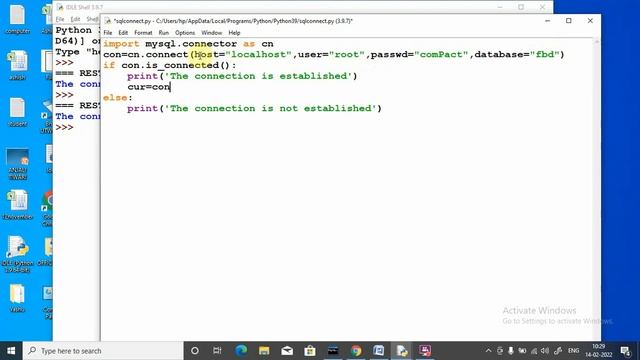640x360 pixels.
Task: Open the Window menu in the editor
Action: pos(211,33)
